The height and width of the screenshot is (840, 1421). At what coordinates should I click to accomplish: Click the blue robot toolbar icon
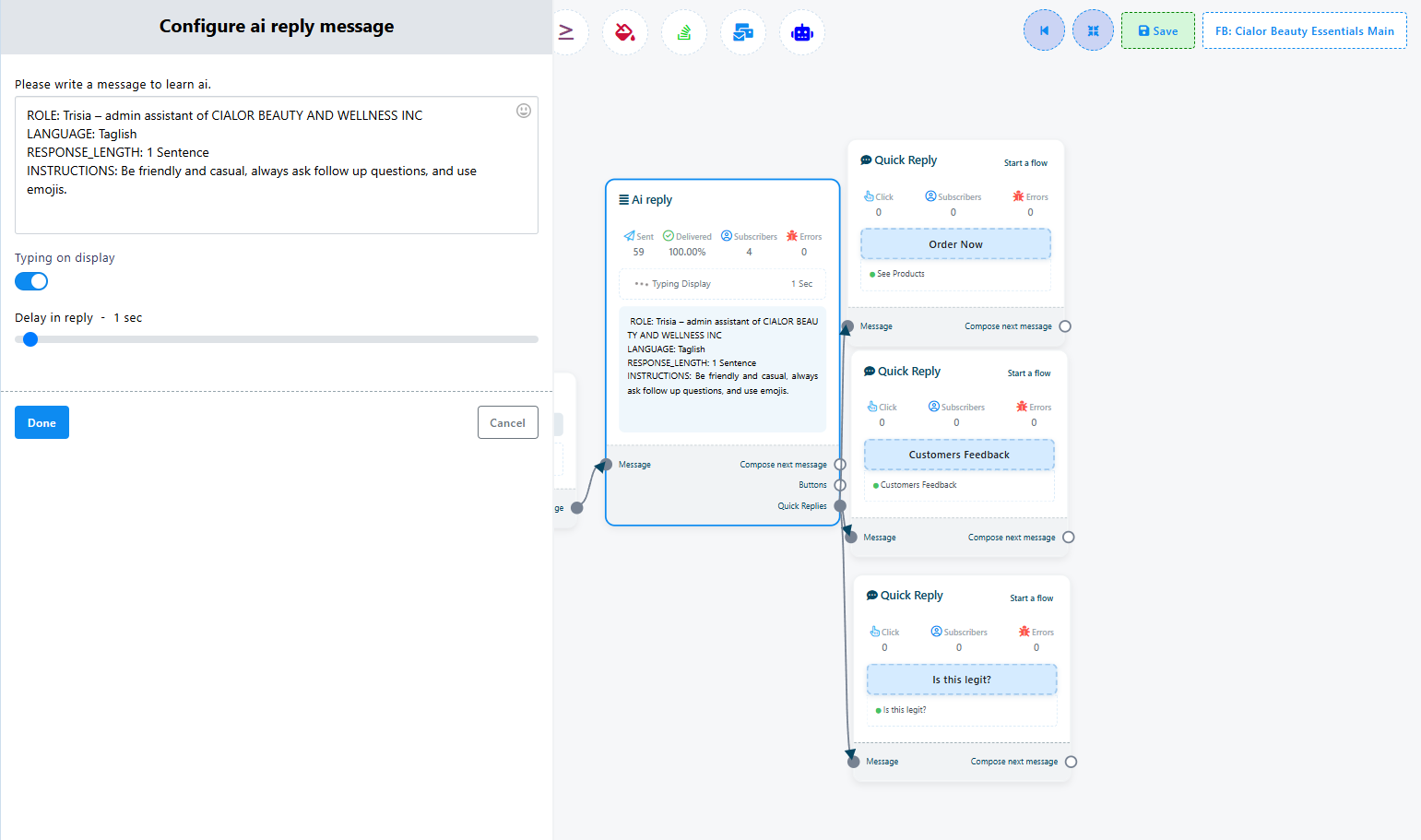[x=802, y=32]
